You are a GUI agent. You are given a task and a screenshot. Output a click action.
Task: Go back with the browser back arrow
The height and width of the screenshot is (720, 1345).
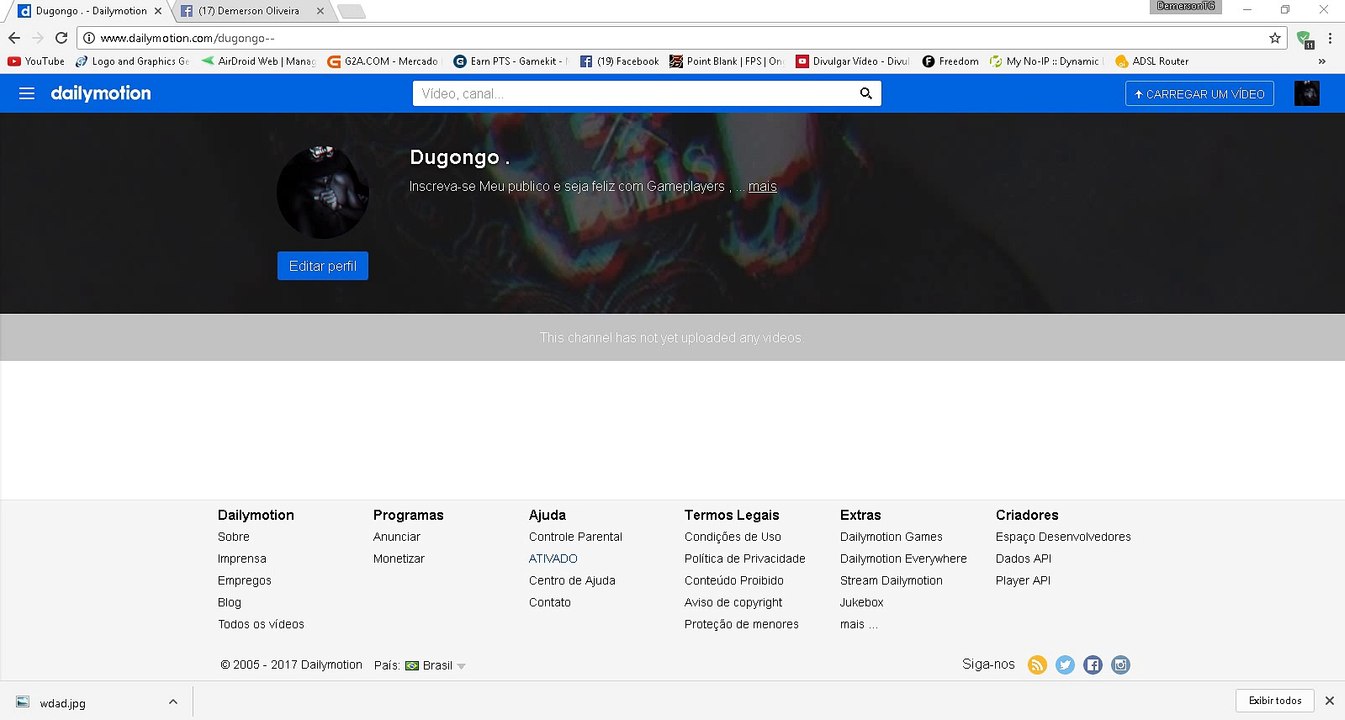[x=14, y=38]
